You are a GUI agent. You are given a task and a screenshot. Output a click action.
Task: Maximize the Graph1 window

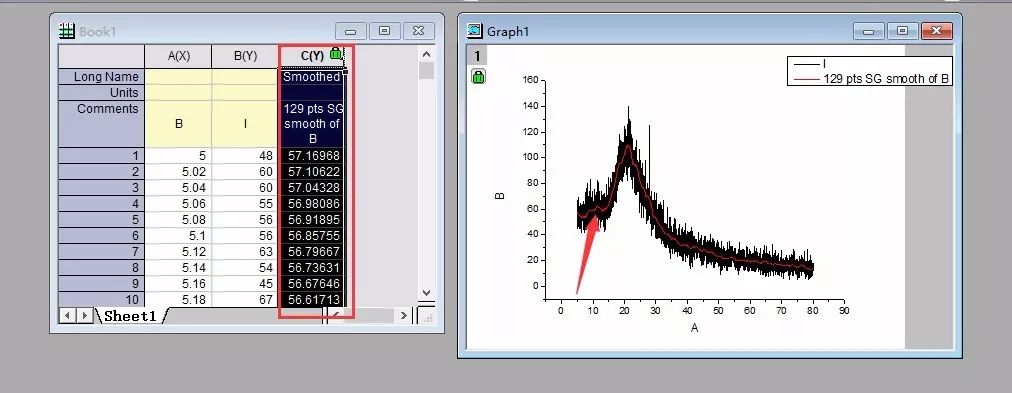tap(902, 31)
